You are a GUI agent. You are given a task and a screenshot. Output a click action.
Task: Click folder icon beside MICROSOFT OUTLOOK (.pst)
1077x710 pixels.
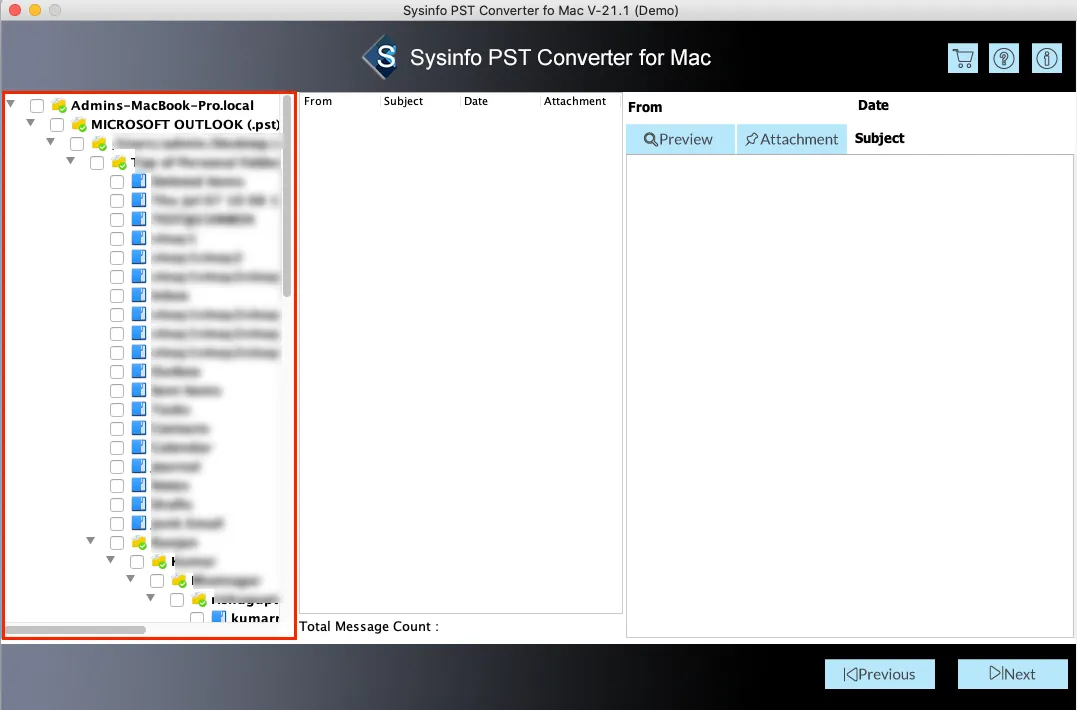(x=79, y=125)
